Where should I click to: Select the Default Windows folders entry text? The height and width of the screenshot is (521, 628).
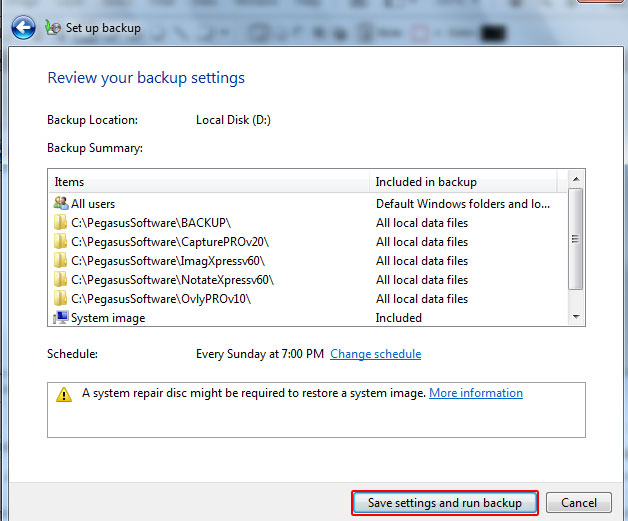click(x=462, y=204)
